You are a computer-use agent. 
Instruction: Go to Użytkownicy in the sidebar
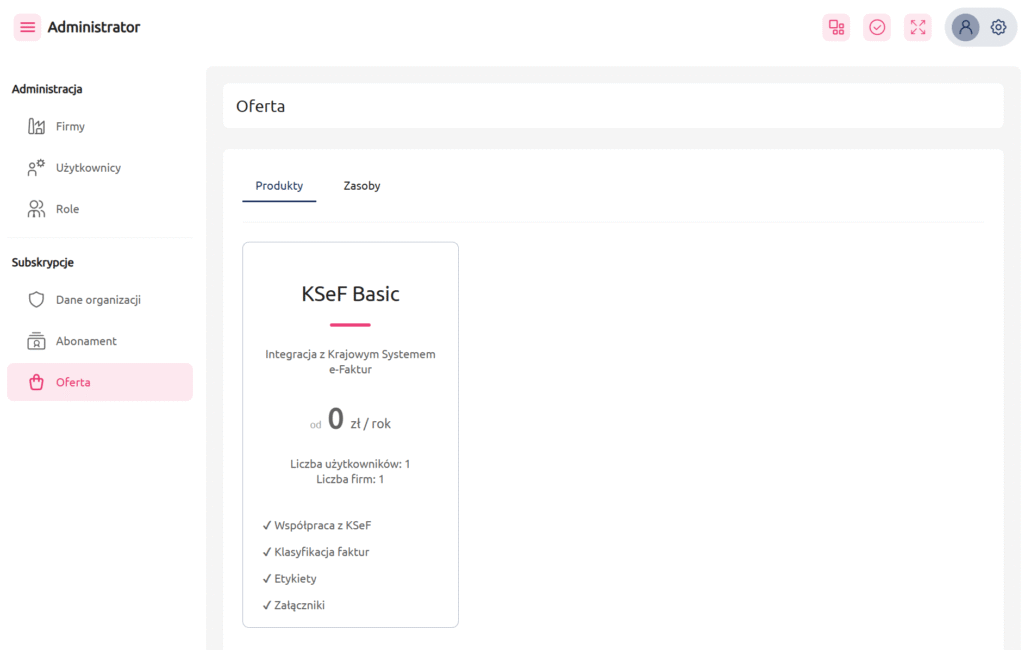click(88, 168)
